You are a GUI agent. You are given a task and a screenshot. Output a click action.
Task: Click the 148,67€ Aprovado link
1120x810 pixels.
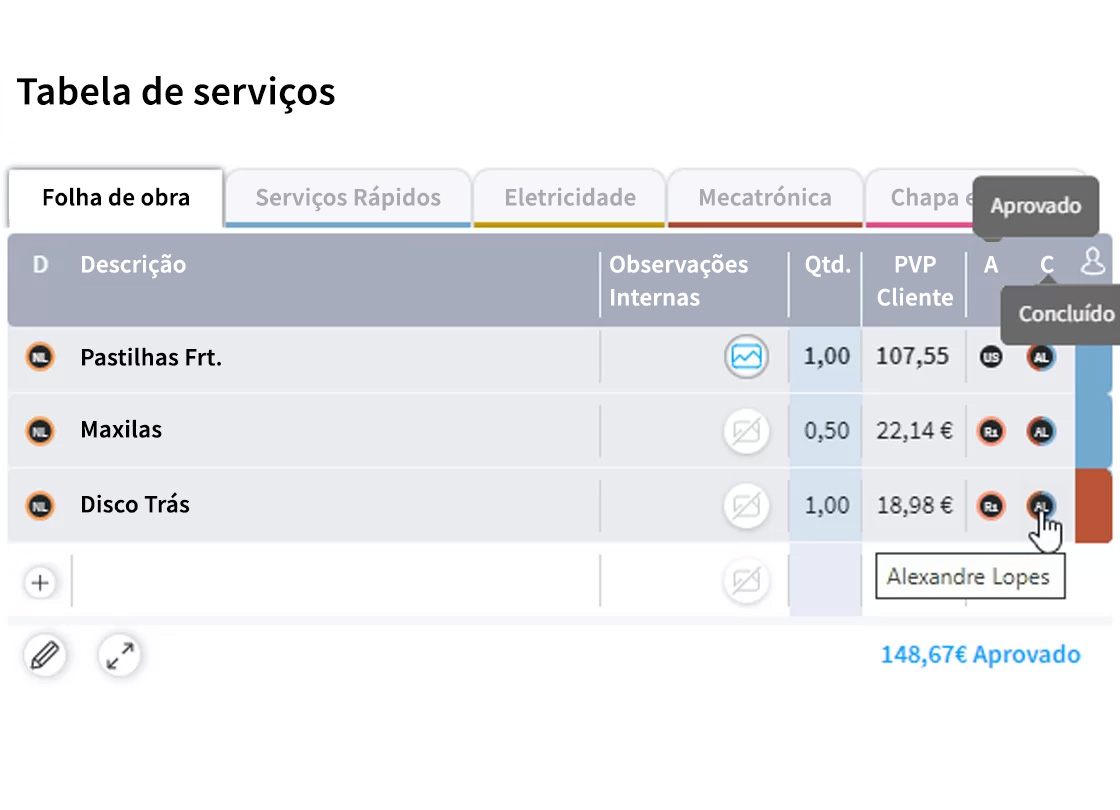[979, 655]
